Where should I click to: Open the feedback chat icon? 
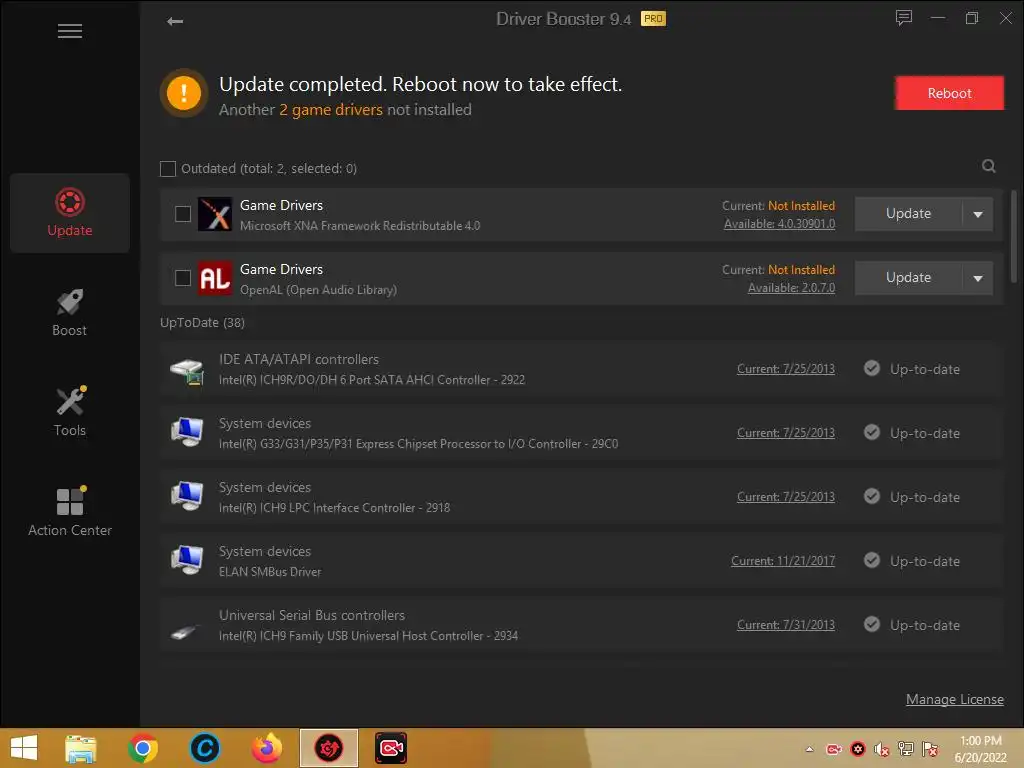click(x=903, y=18)
